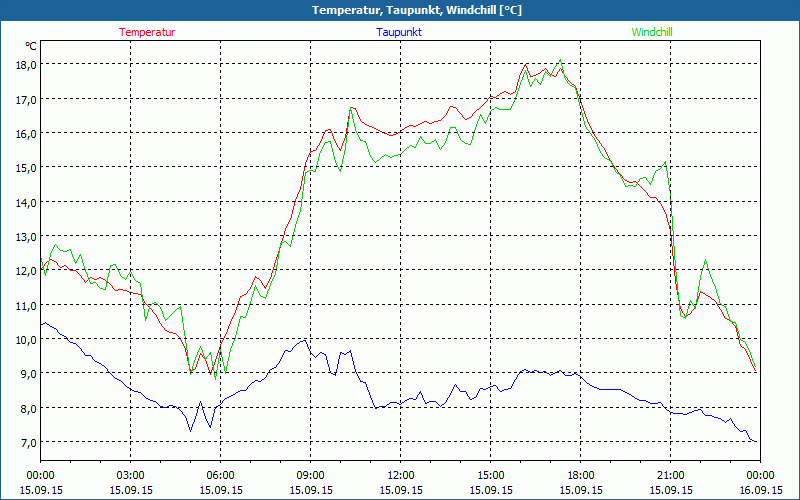Click the 18:00 time axis label
800x500 pixels.
coord(581,476)
